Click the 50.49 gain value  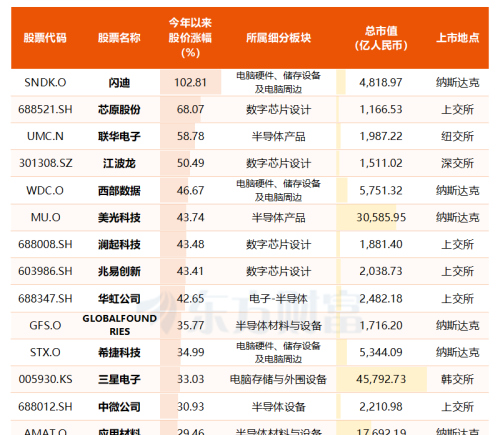190,163
